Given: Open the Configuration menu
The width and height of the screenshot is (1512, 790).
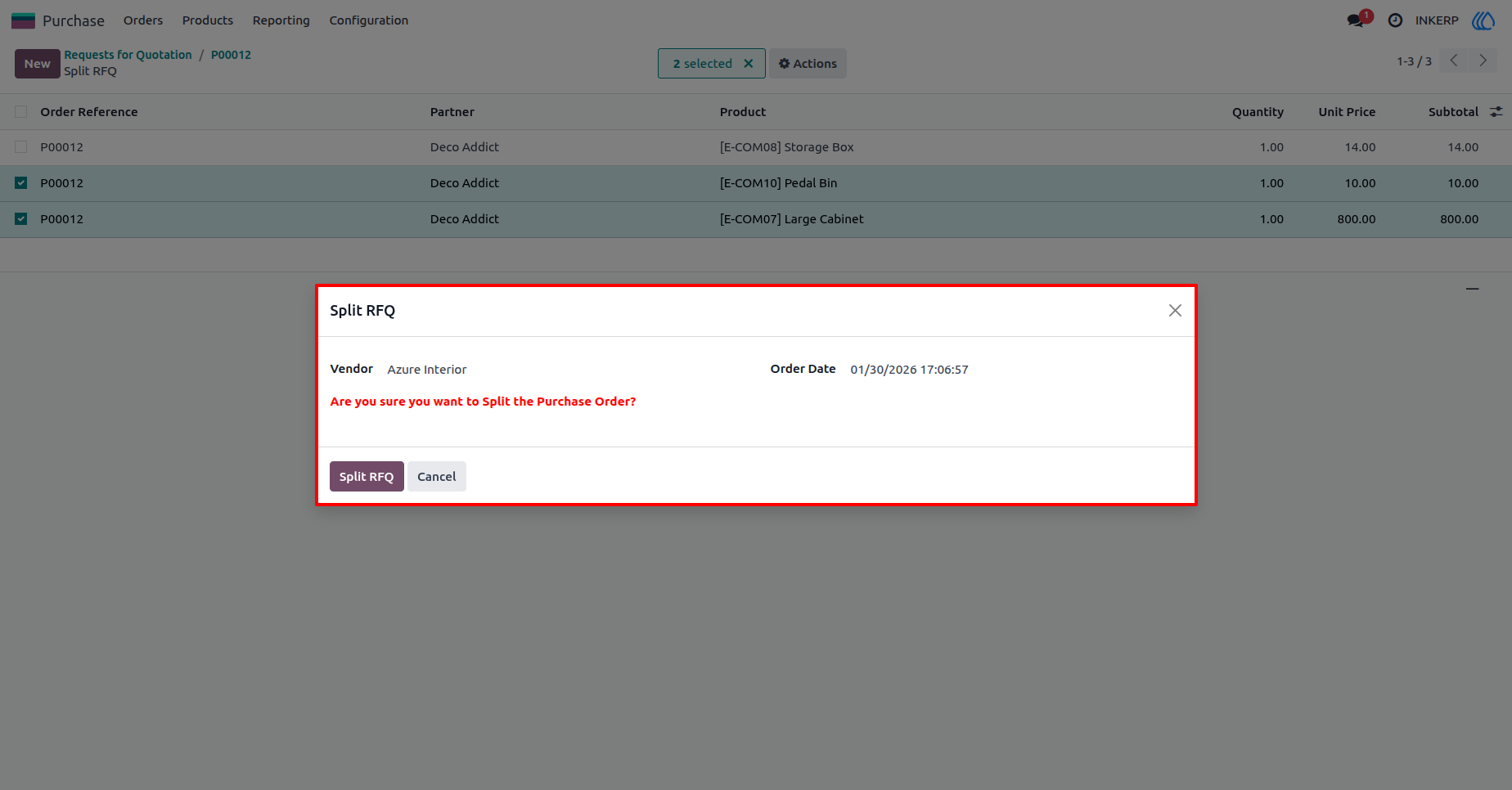Looking at the screenshot, I should coord(369,20).
